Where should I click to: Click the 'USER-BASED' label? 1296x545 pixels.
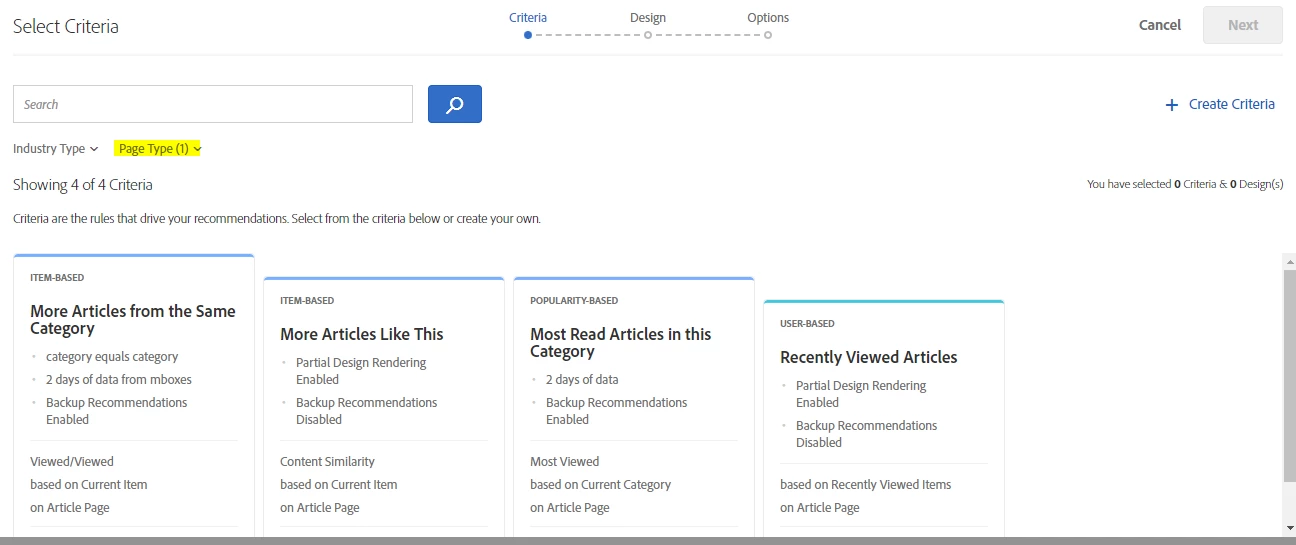coord(807,324)
